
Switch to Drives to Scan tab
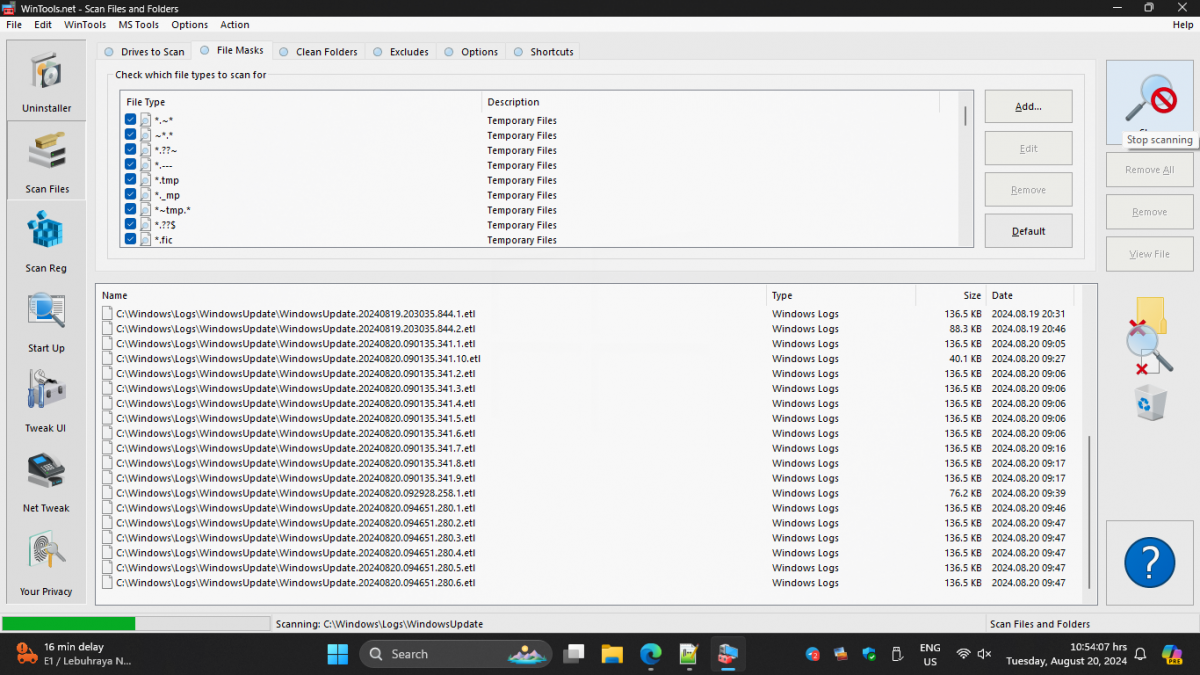tap(145, 52)
